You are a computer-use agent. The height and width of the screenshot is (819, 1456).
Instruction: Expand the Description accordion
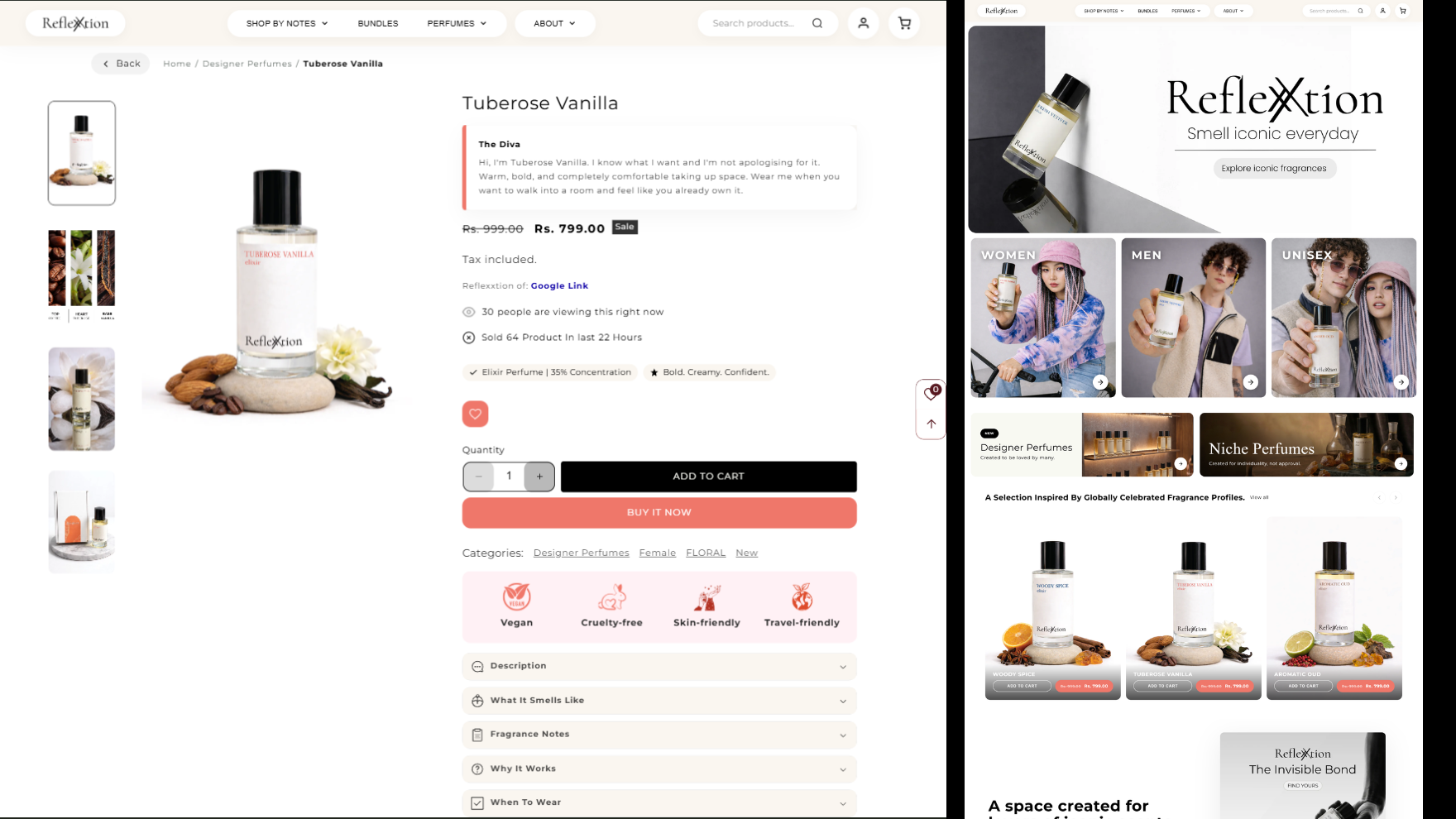point(659,666)
